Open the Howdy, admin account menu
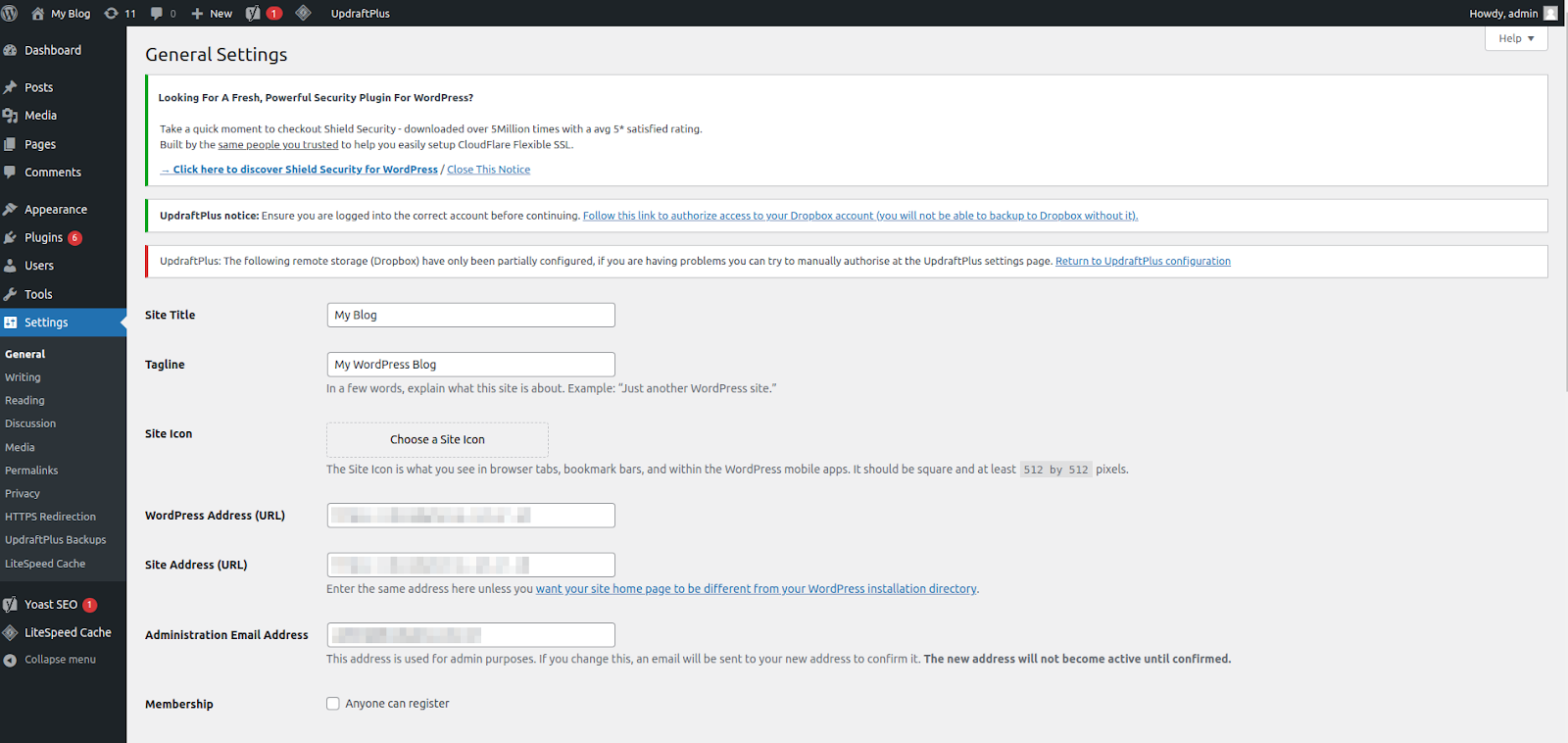This screenshot has width=1568, height=743. 1513,14
